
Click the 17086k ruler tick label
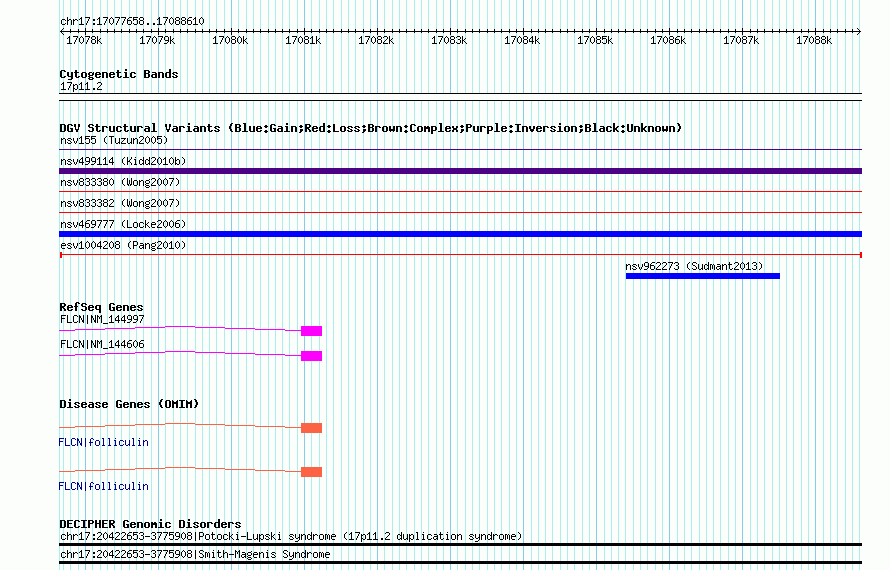(x=668, y=40)
